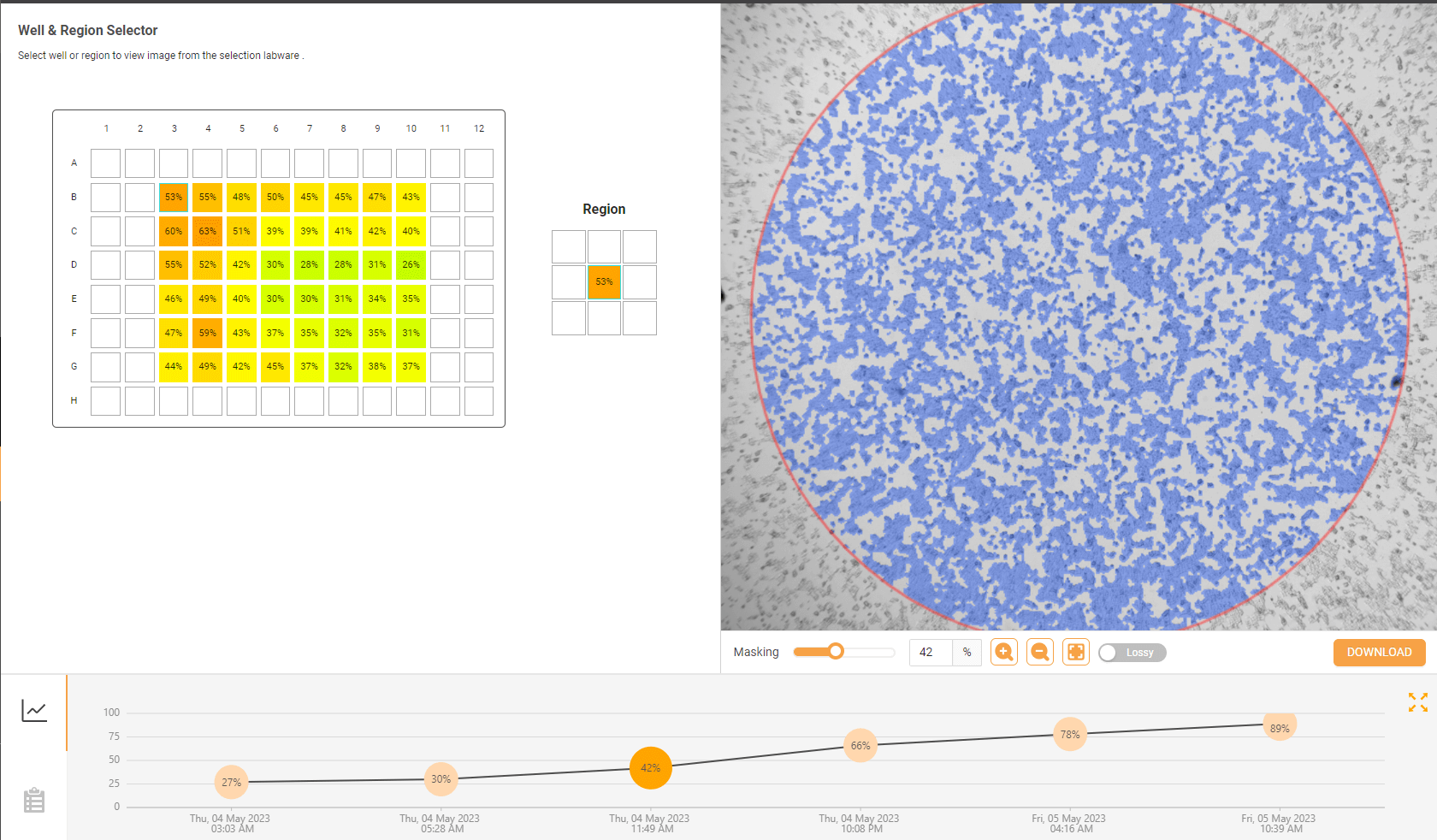Screen dimensions: 1437x840
Task: Zoom in on the well image
Action: click(1004, 653)
